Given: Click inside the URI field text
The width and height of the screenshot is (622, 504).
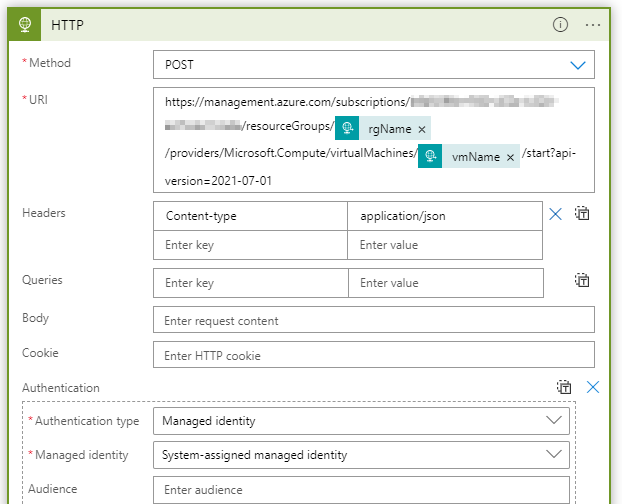Looking at the screenshot, I should (x=374, y=140).
